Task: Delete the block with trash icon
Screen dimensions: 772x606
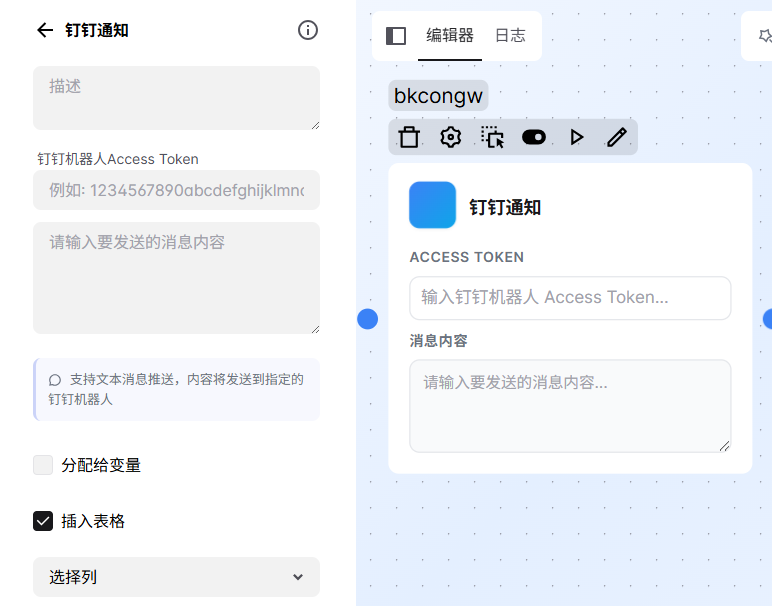Action: pyautogui.click(x=409, y=137)
